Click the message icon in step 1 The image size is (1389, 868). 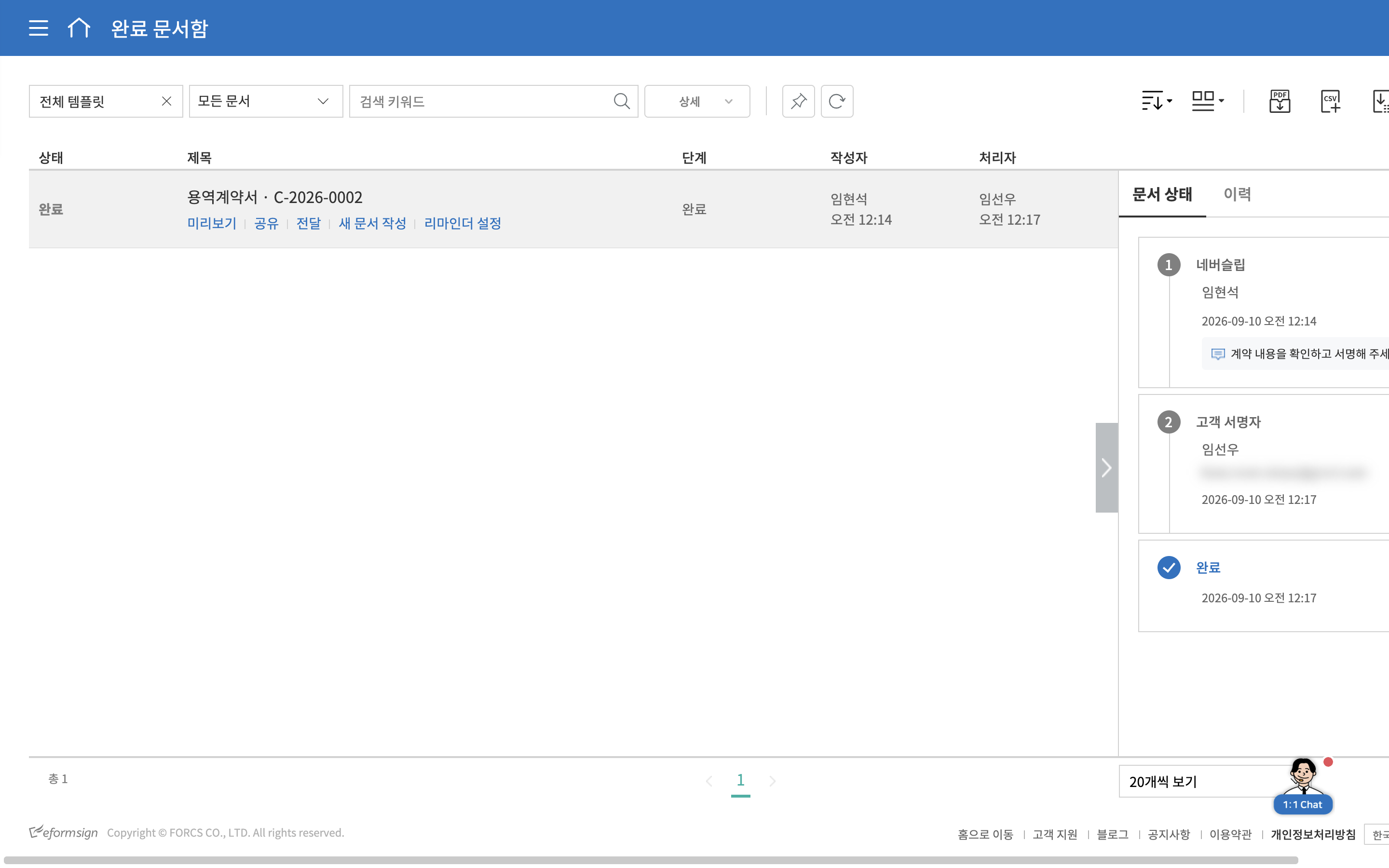click(1217, 353)
